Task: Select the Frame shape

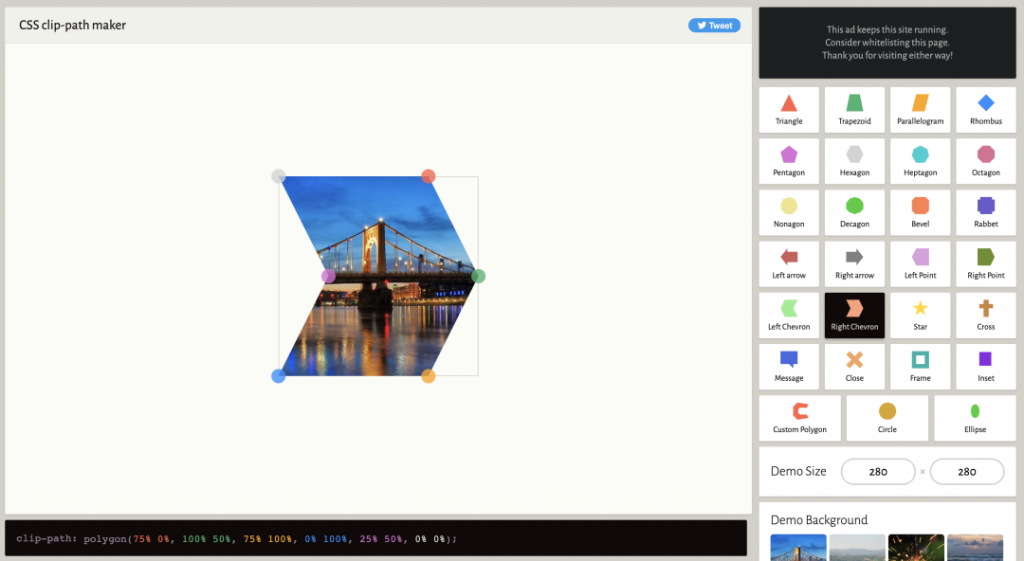Action: [x=920, y=366]
